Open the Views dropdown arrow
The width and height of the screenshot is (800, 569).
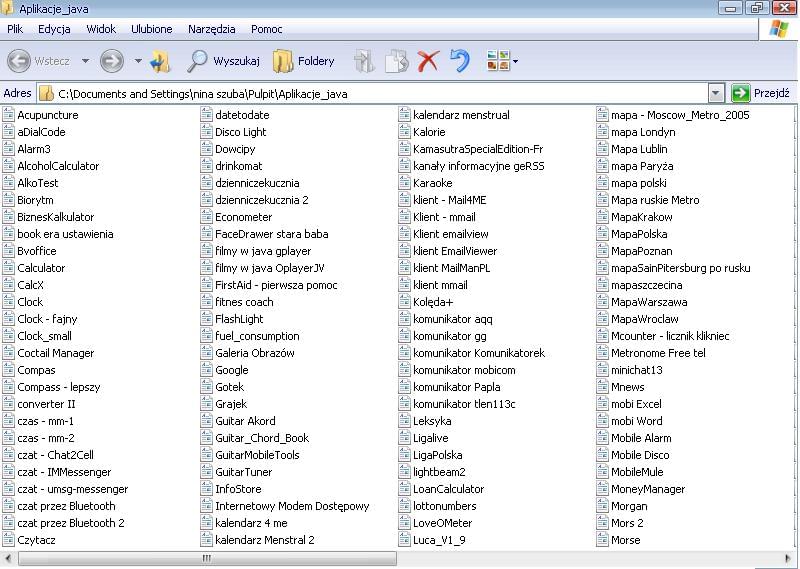point(515,62)
